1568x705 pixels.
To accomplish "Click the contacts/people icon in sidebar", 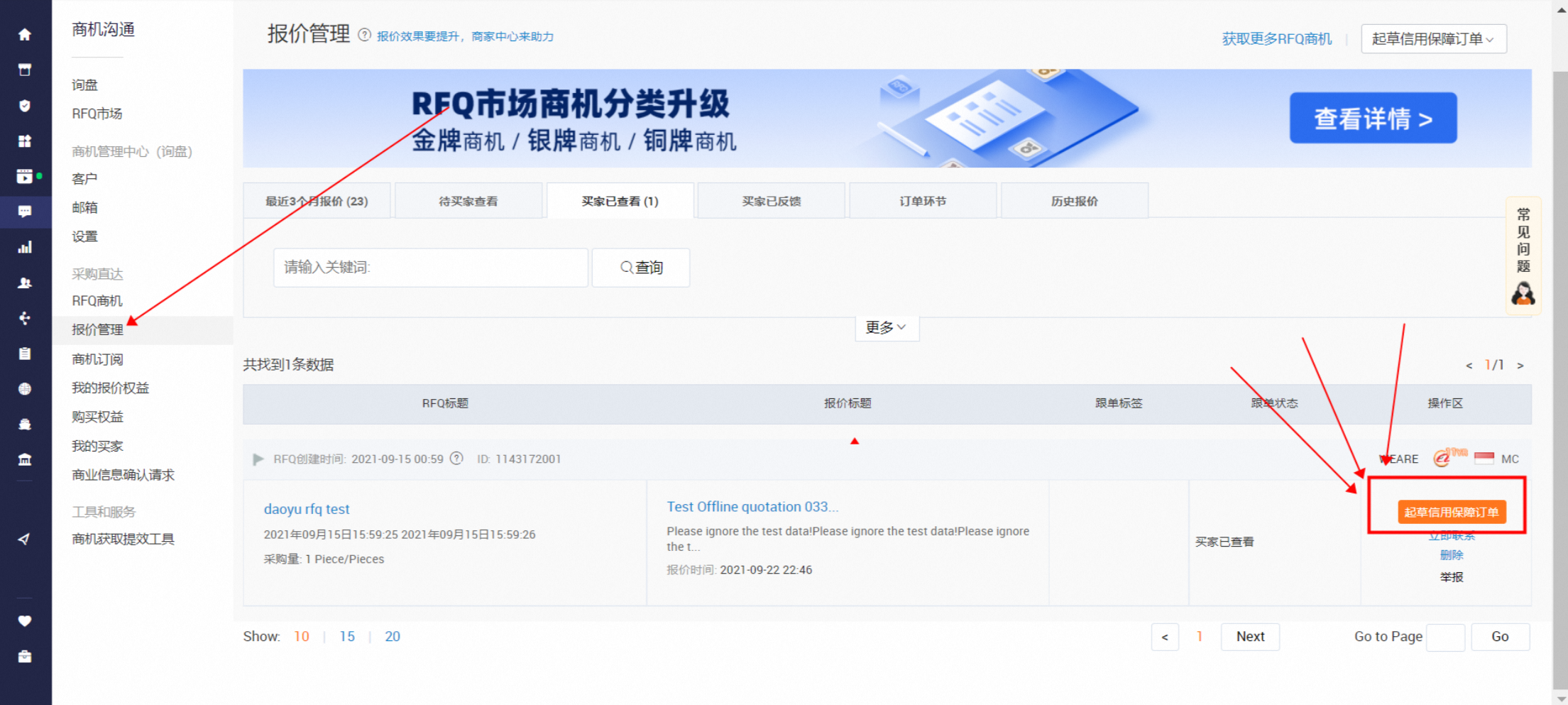I will point(25,282).
